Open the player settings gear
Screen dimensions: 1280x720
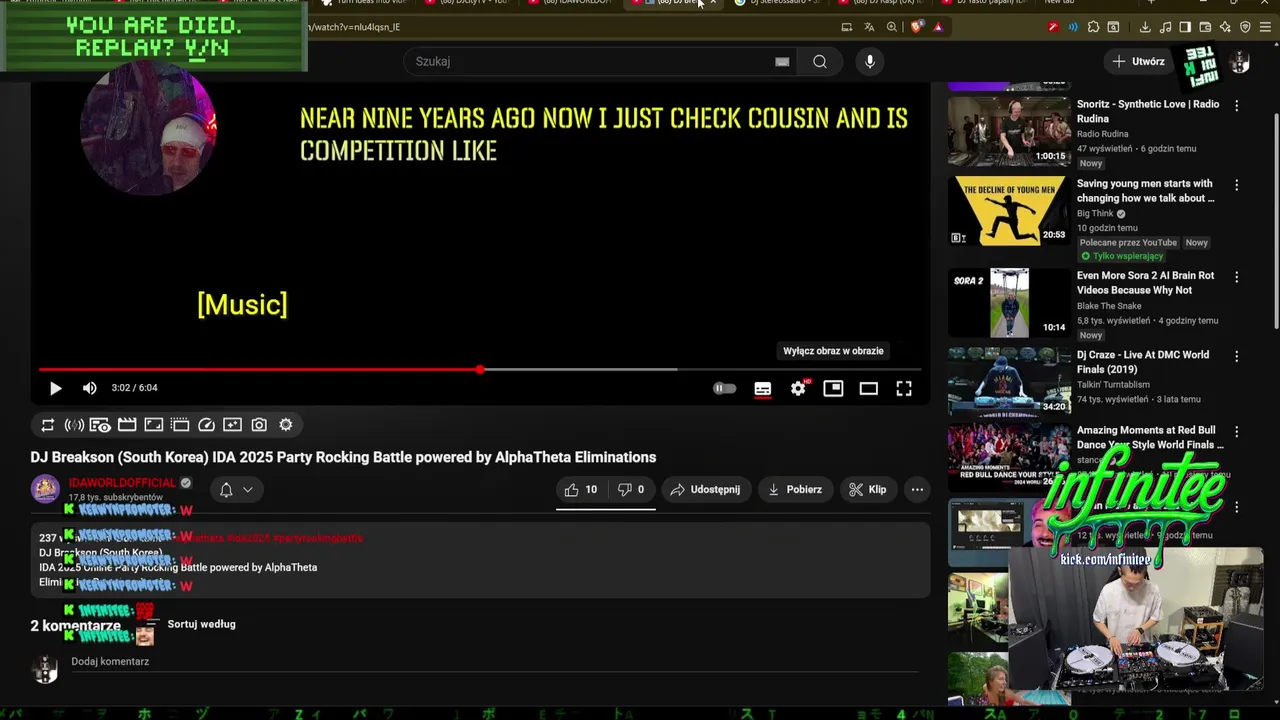coord(798,388)
